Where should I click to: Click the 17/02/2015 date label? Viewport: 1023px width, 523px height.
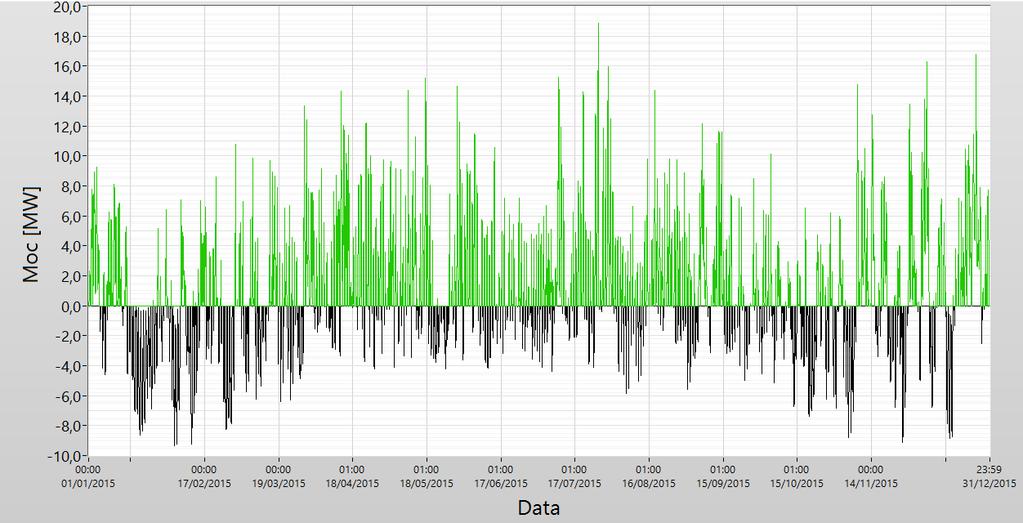pyautogui.click(x=205, y=483)
